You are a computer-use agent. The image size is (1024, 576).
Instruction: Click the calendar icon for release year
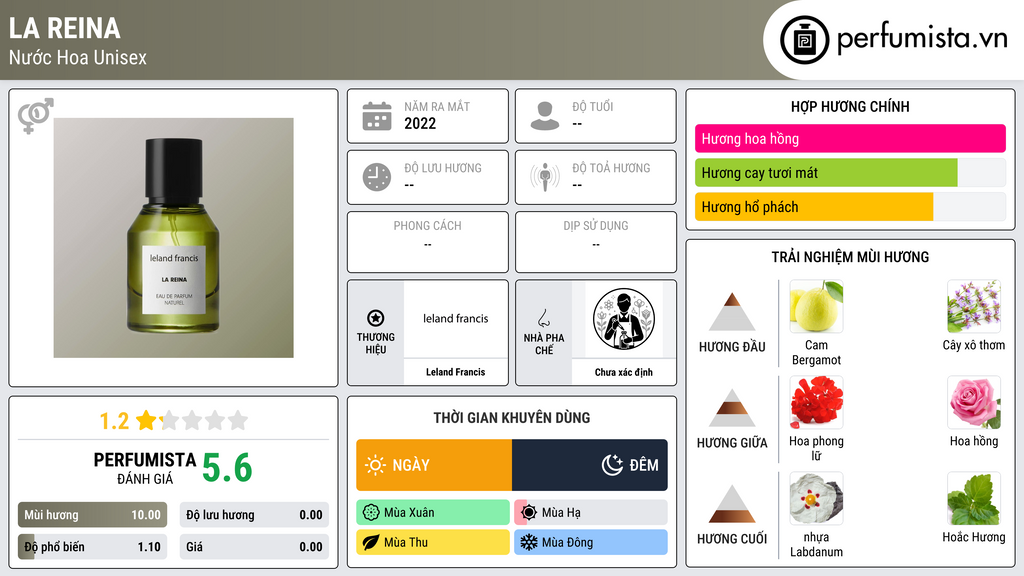pos(377,116)
